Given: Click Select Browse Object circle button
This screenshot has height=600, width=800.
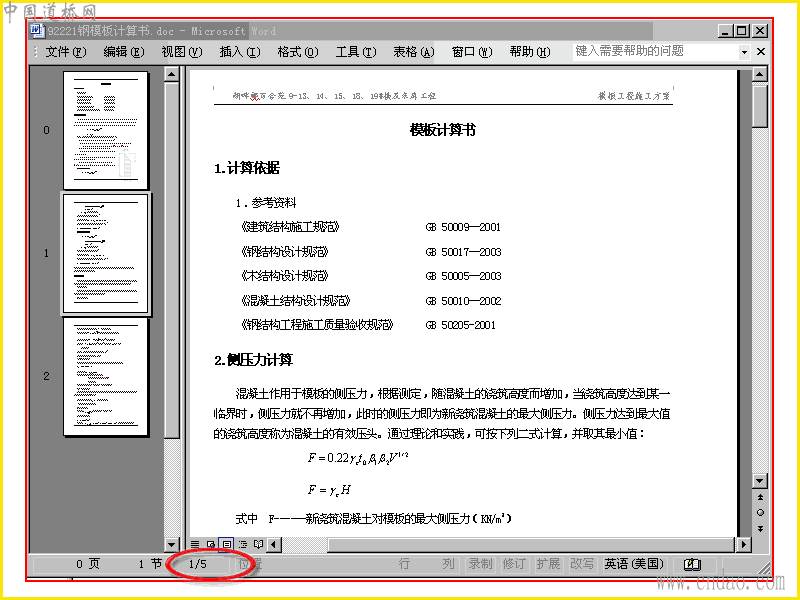Looking at the screenshot, I should (x=760, y=512).
